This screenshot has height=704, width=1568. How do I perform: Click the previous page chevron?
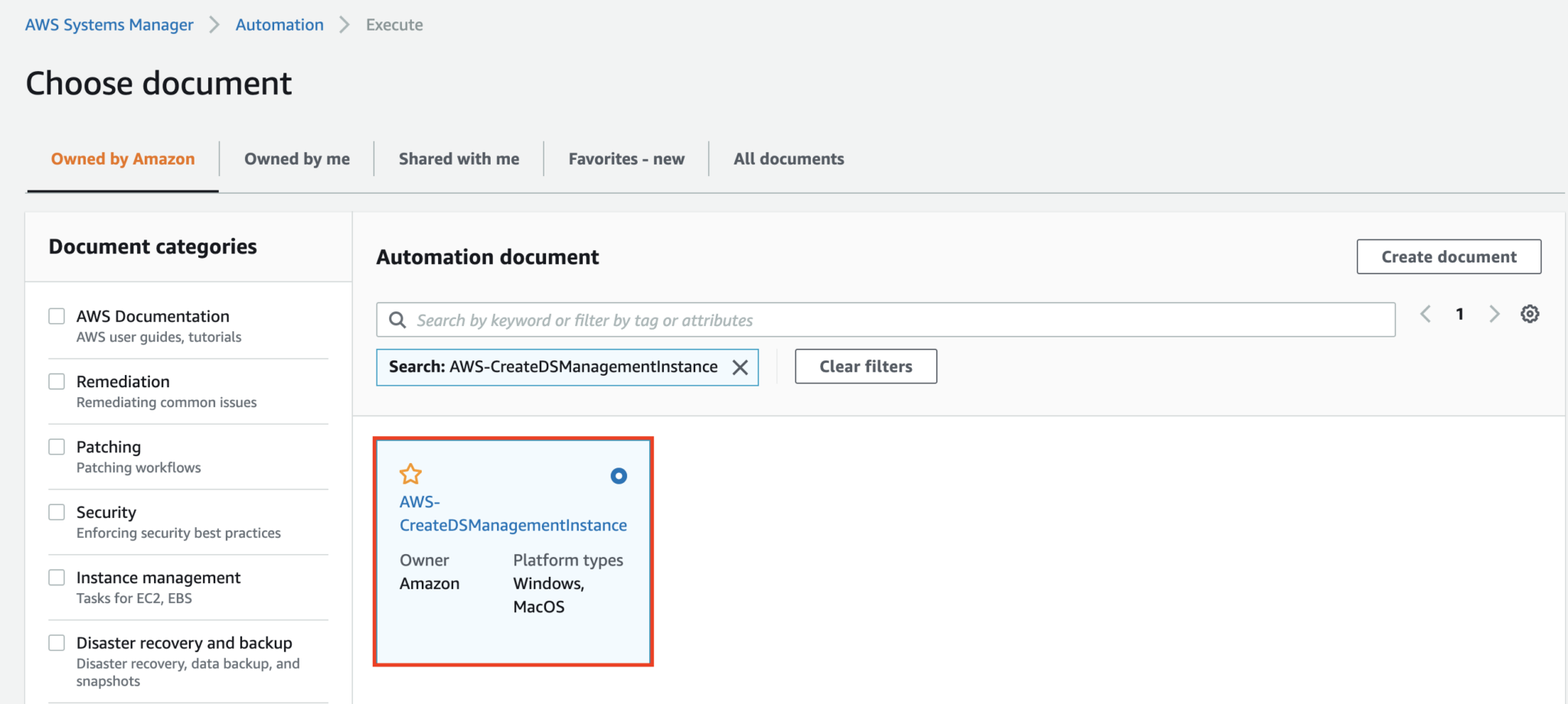[x=1425, y=314]
